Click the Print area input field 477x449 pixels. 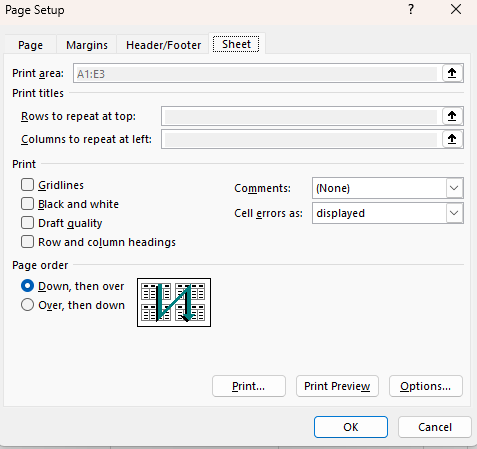pos(257,73)
